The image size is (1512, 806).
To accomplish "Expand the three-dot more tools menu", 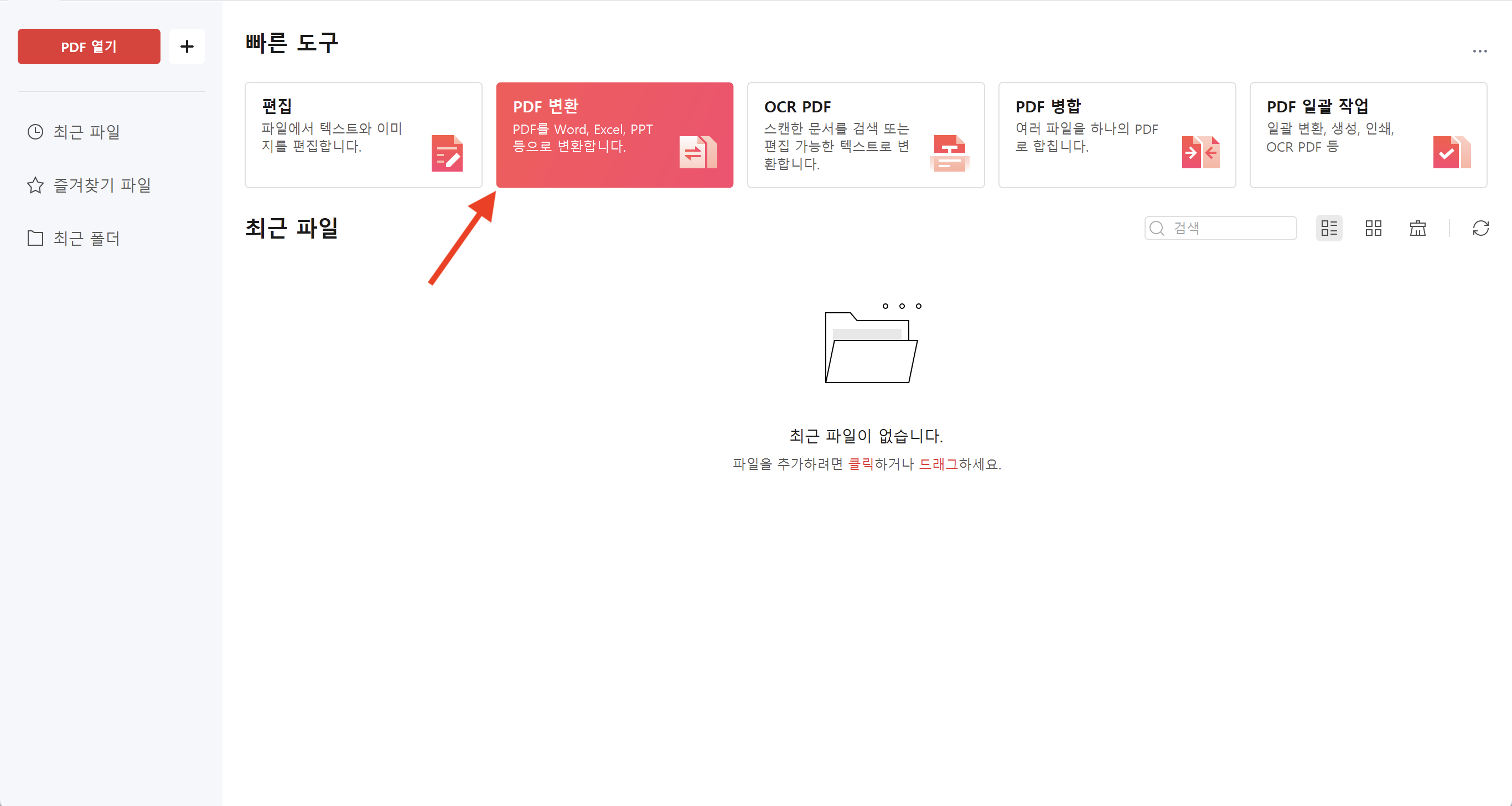I will pos(1479,51).
